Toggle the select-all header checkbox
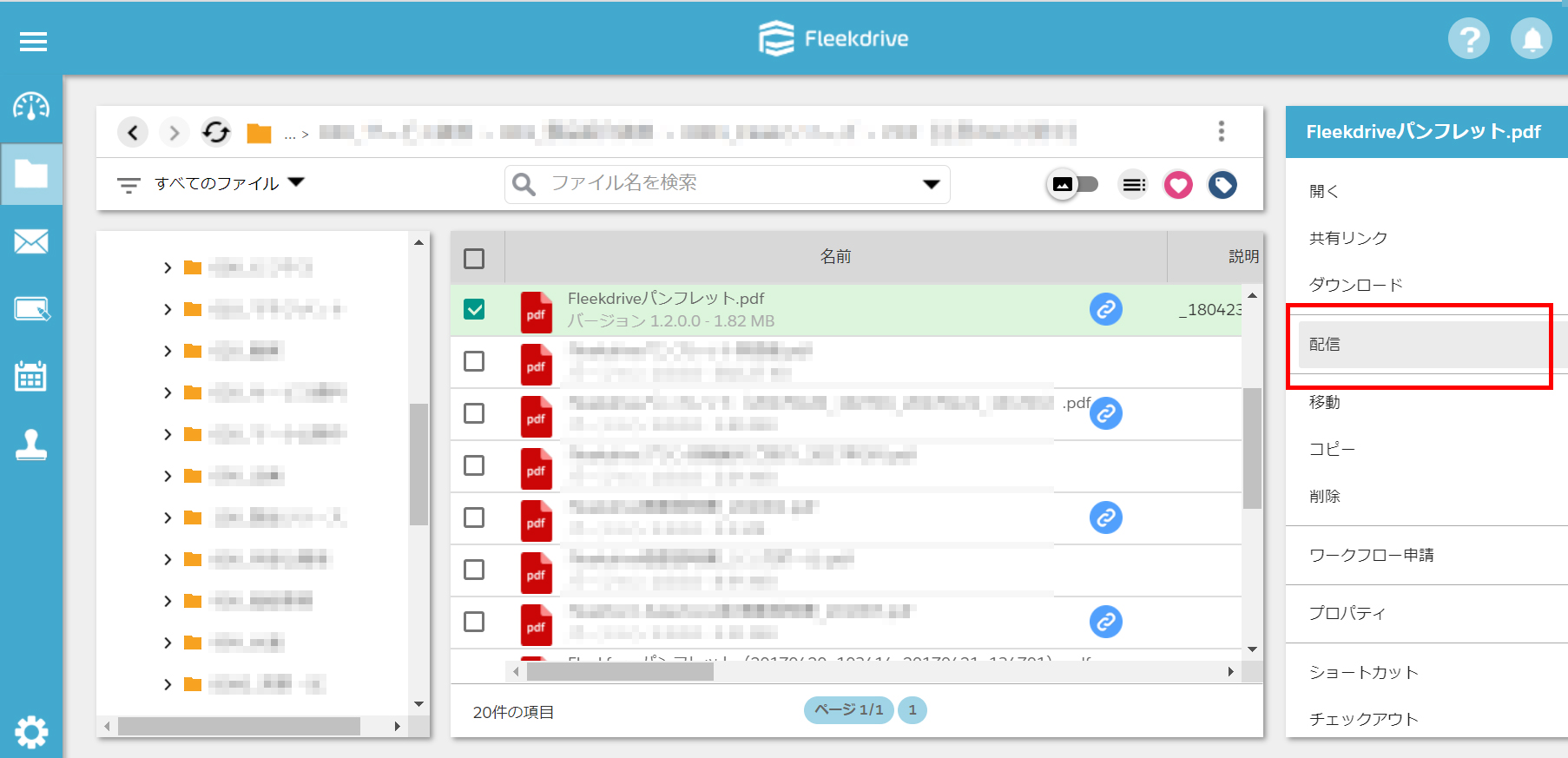This screenshot has height=758, width=1568. (x=474, y=259)
